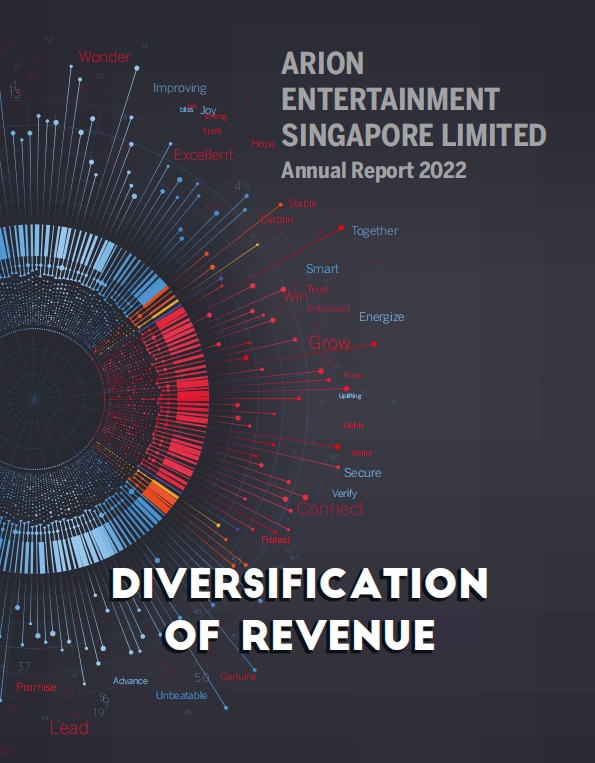Select the white word "Uplifting"
The height and width of the screenshot is (763, 595).
[350, 396]
